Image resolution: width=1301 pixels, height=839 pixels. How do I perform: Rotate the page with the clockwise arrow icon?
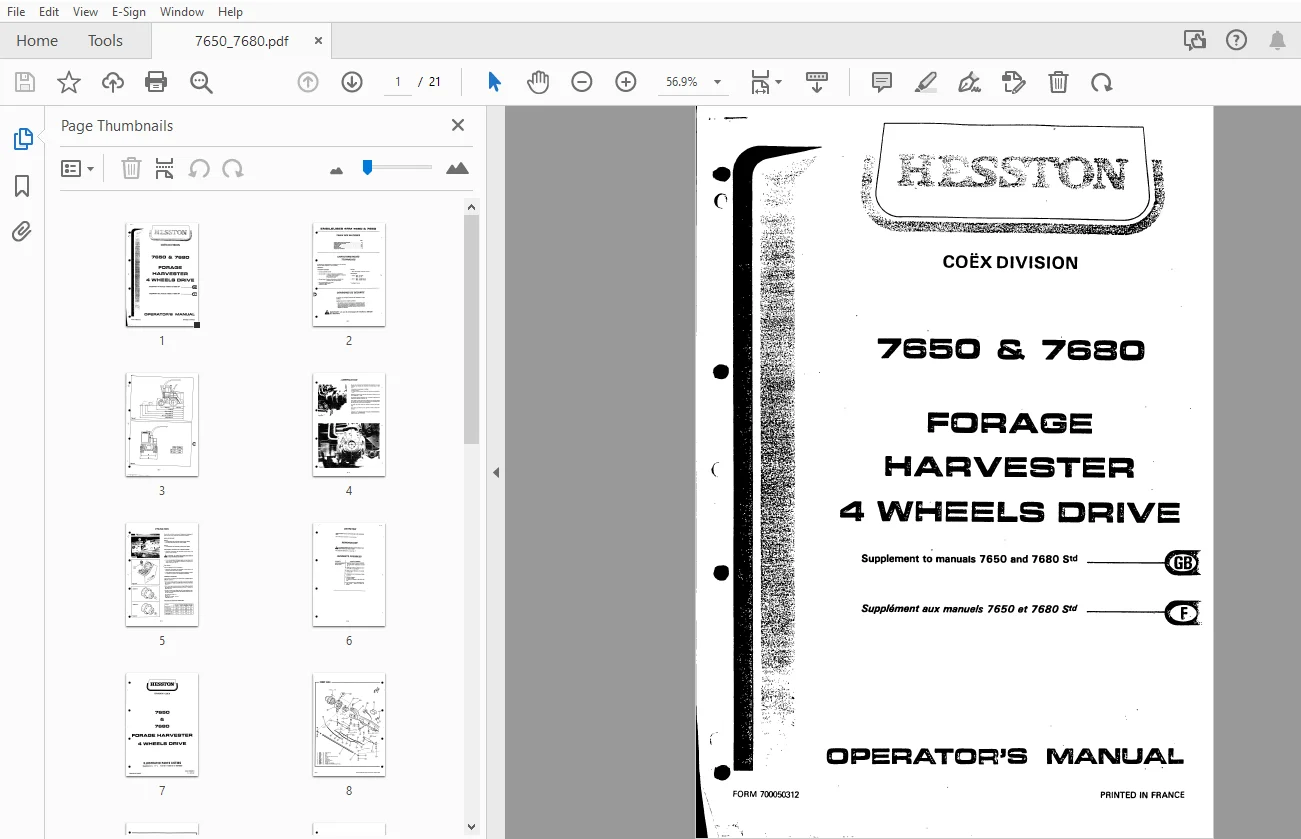point(1102,82)
